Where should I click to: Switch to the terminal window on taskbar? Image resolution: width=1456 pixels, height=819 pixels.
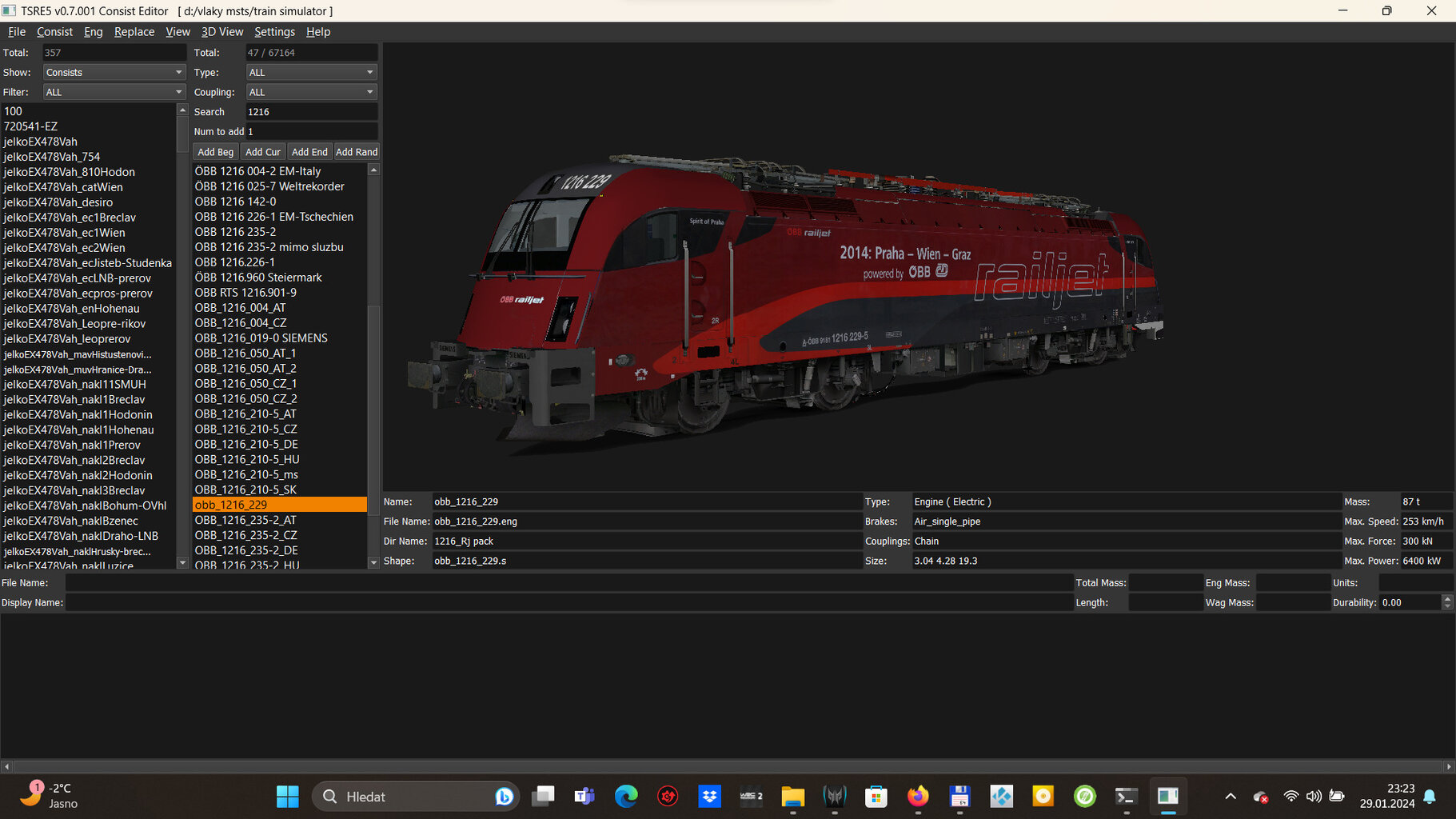(x=1127, y=797)
